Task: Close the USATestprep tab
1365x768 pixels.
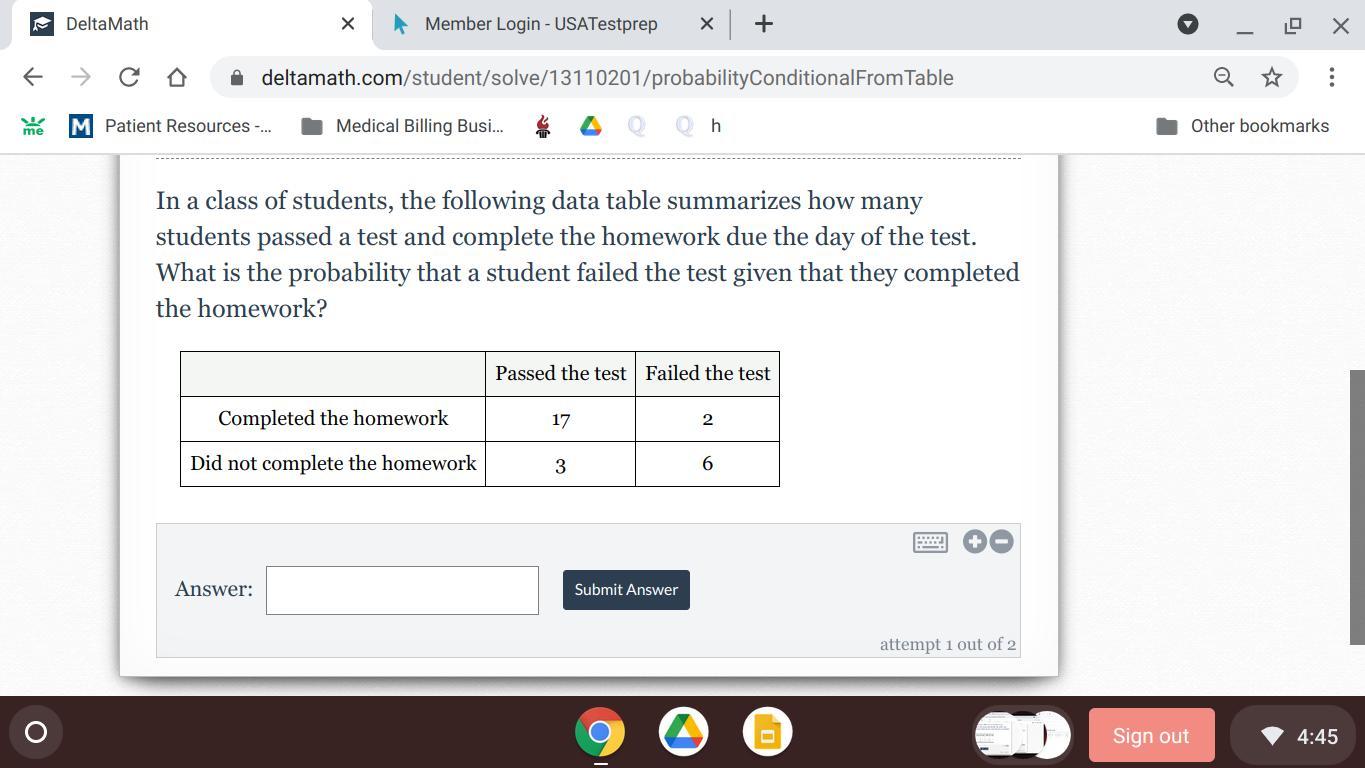Action: [x=707, y=24]
